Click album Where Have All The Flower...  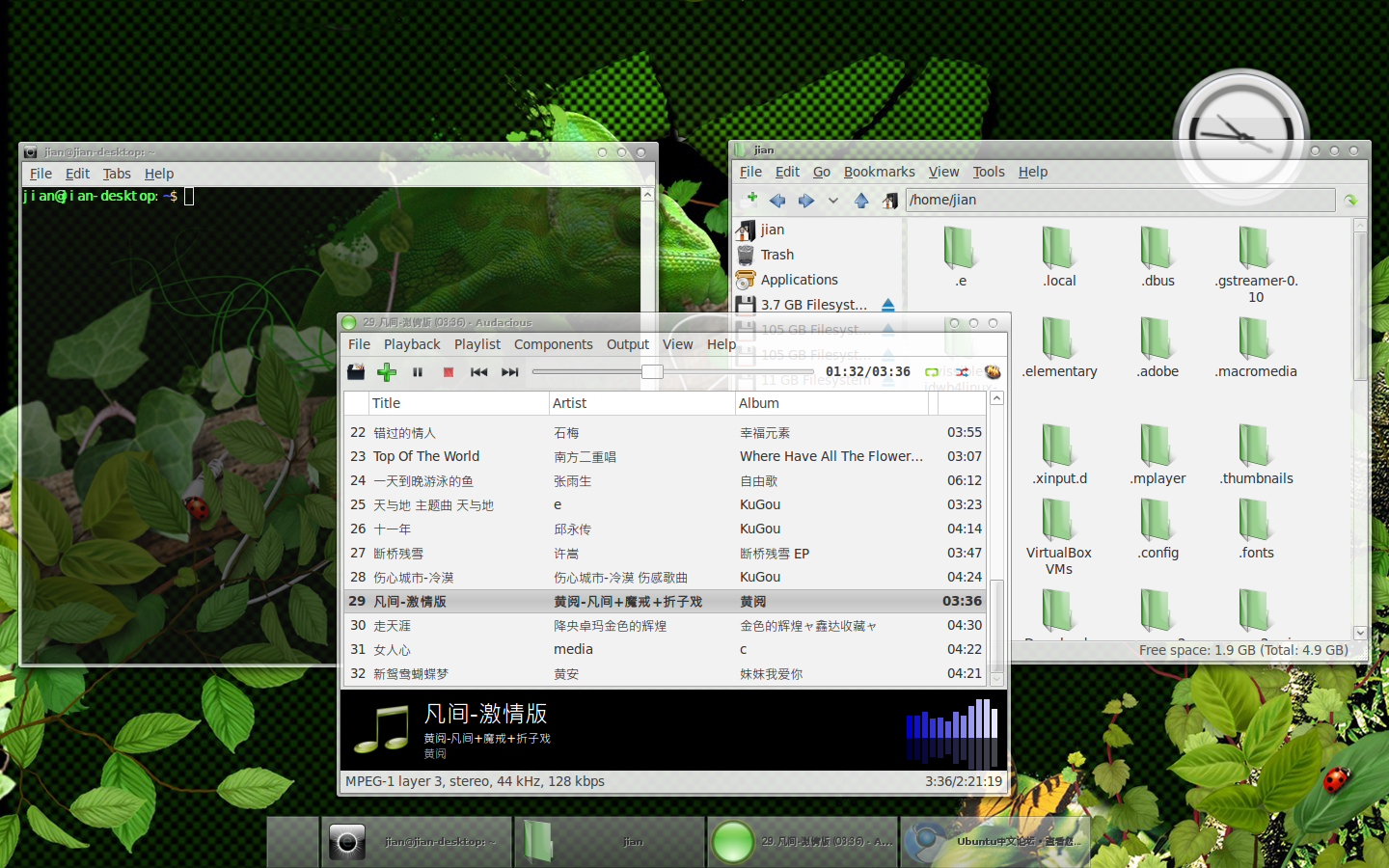[831, 456]
